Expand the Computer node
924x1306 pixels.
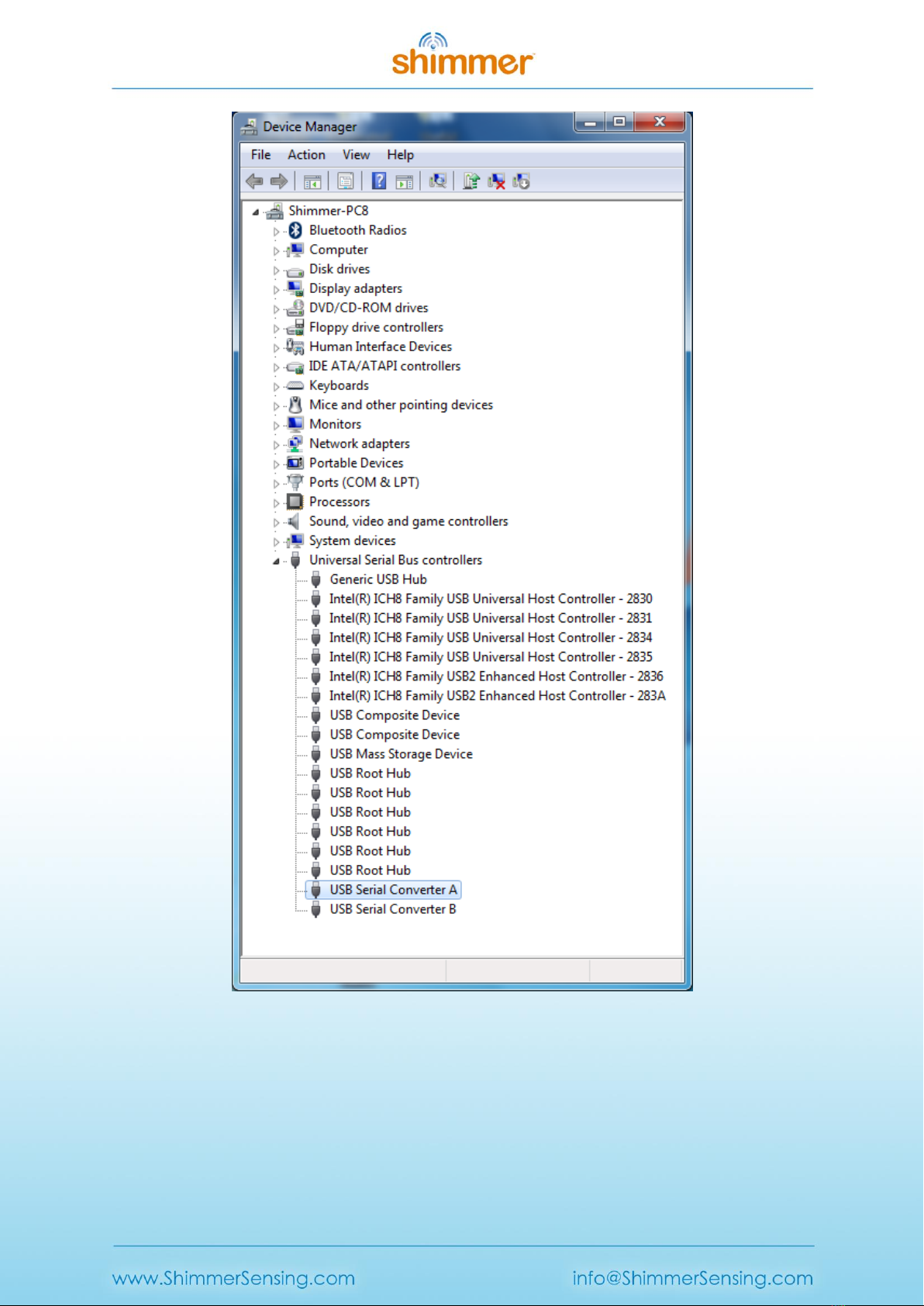pyautogui.click(x=276, y=250)
